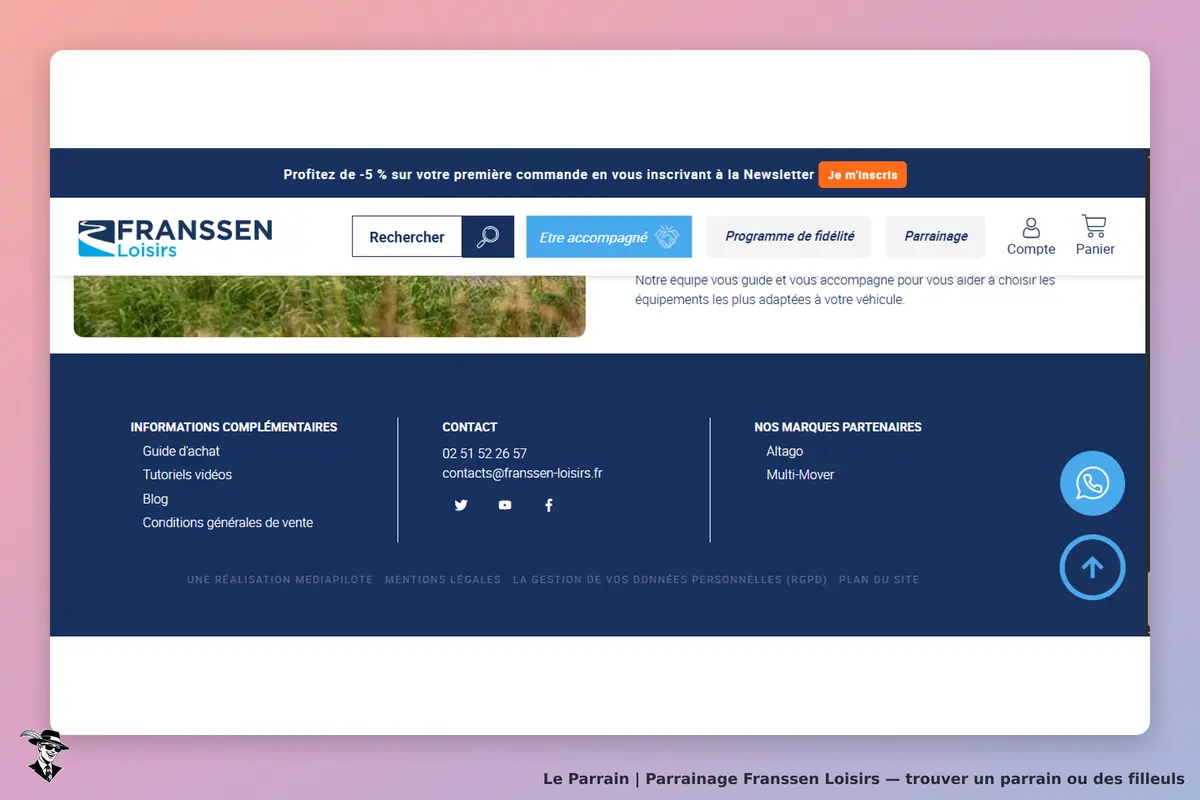The width and height of the screenshot is (1200, 800).
Task: Click the grass field photo thumbnail
Action: coord(329,306)
